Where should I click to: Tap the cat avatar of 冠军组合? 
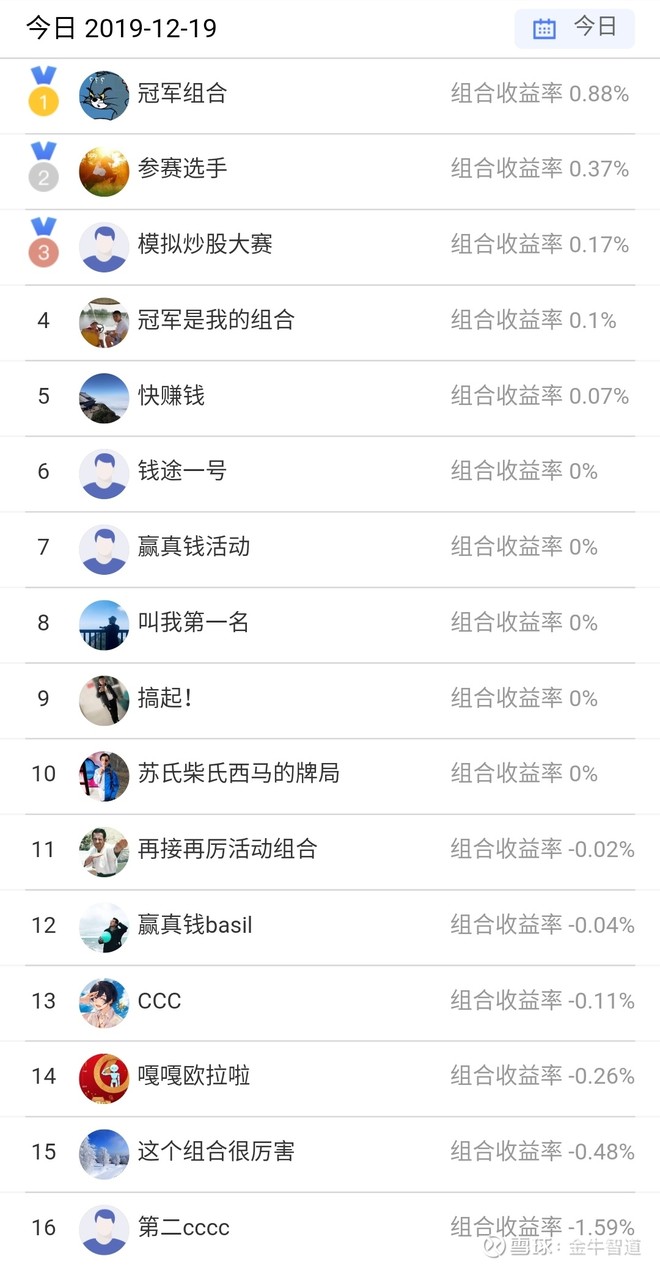click(104, 96)
